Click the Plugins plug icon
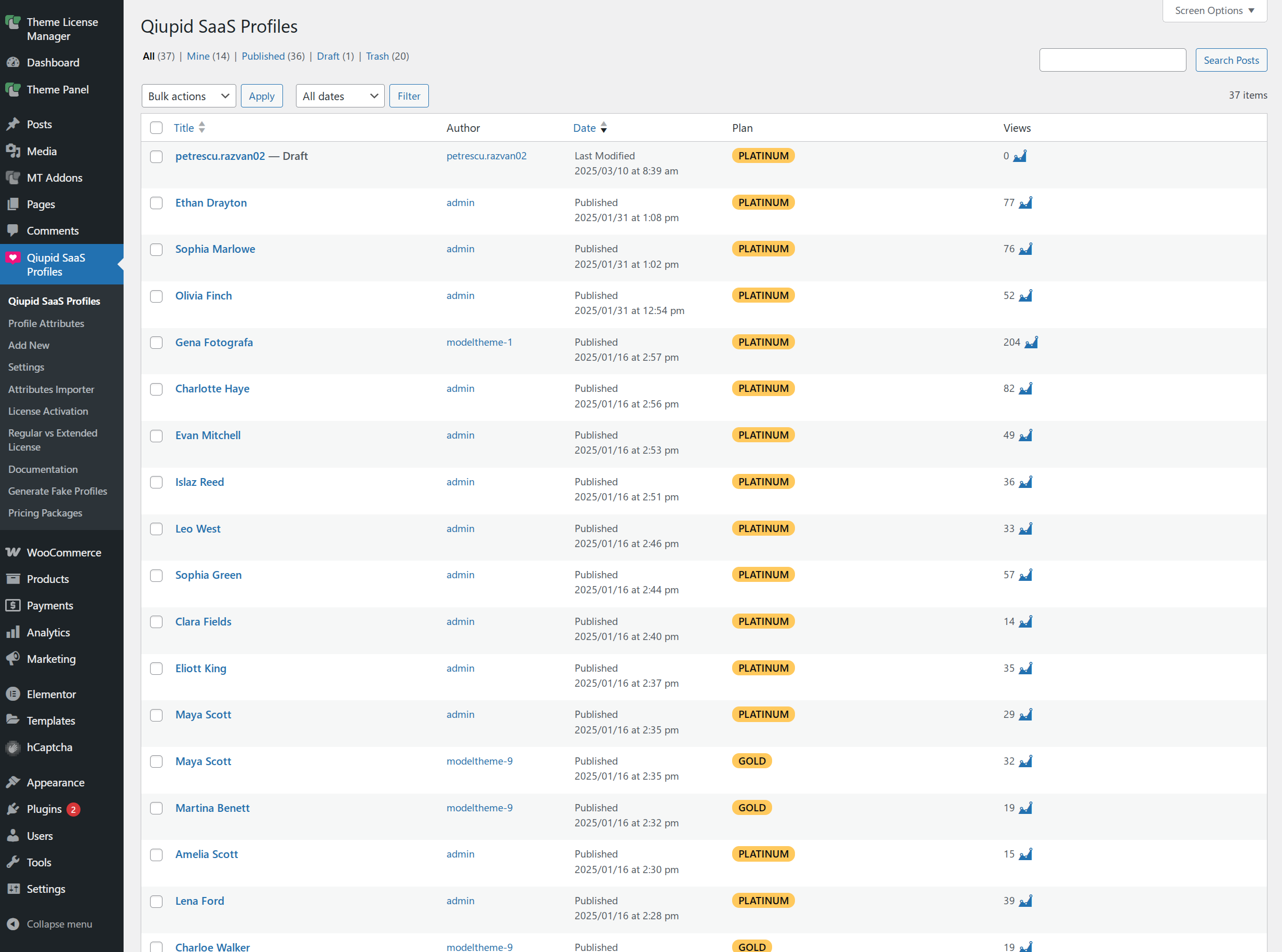Viewport: 1282px width, 952px height. pos(12,809)
